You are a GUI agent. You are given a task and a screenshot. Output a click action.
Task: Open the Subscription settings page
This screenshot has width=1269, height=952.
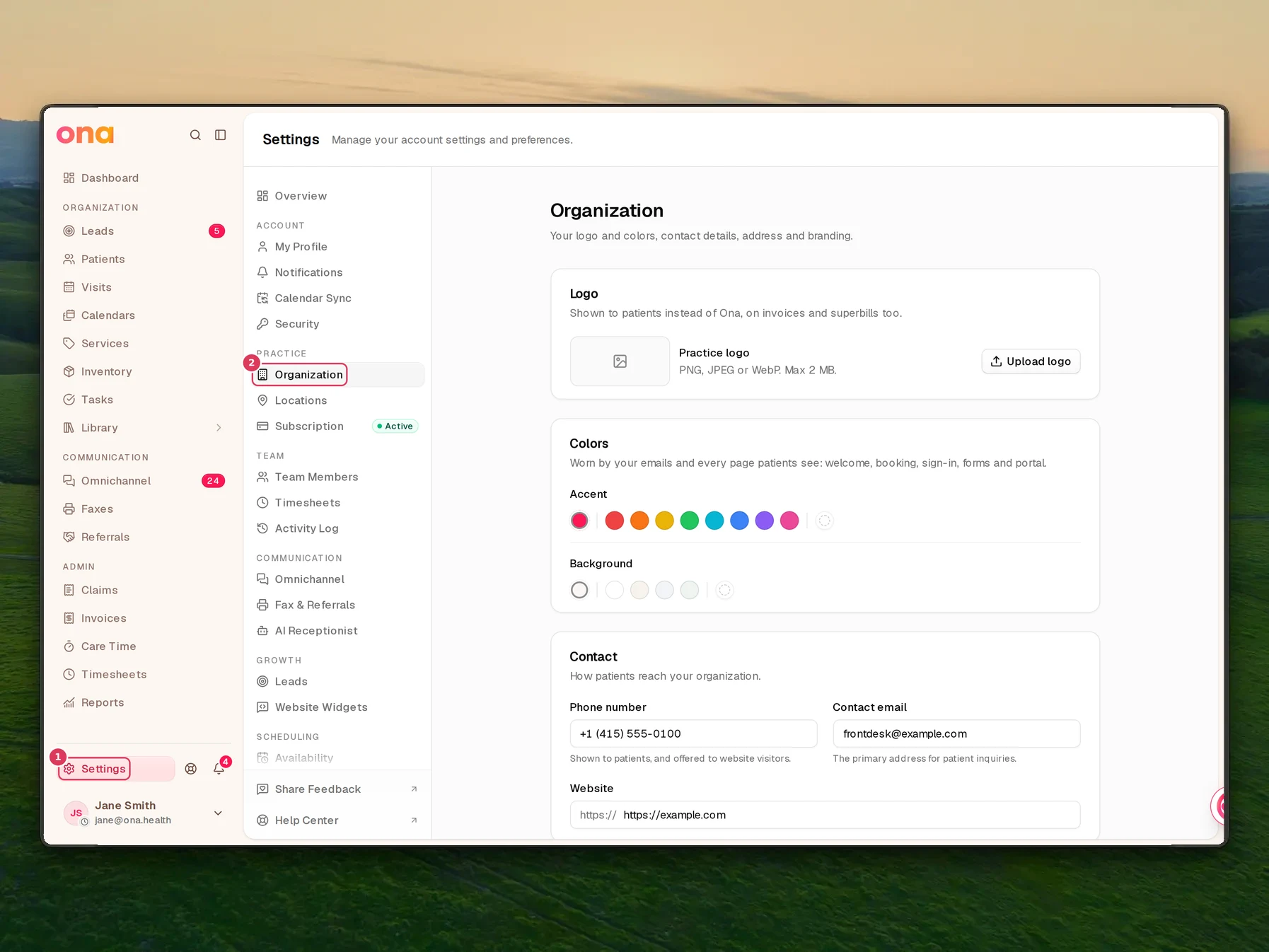(x=338, y=426)
